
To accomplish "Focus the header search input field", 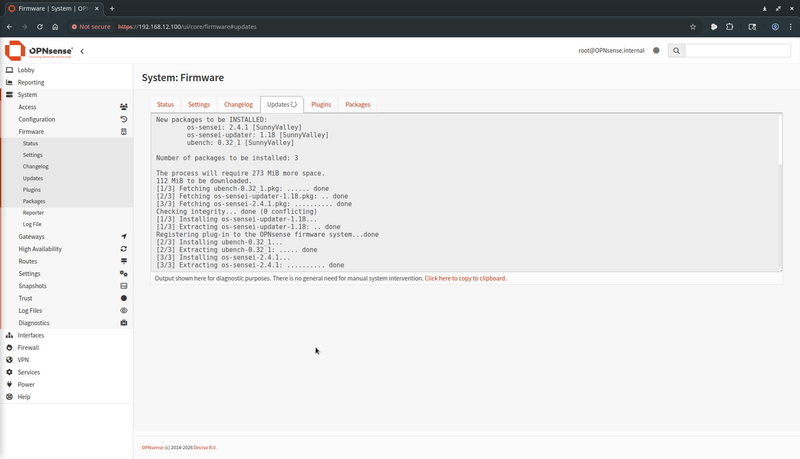I will (x=738, y=50).
